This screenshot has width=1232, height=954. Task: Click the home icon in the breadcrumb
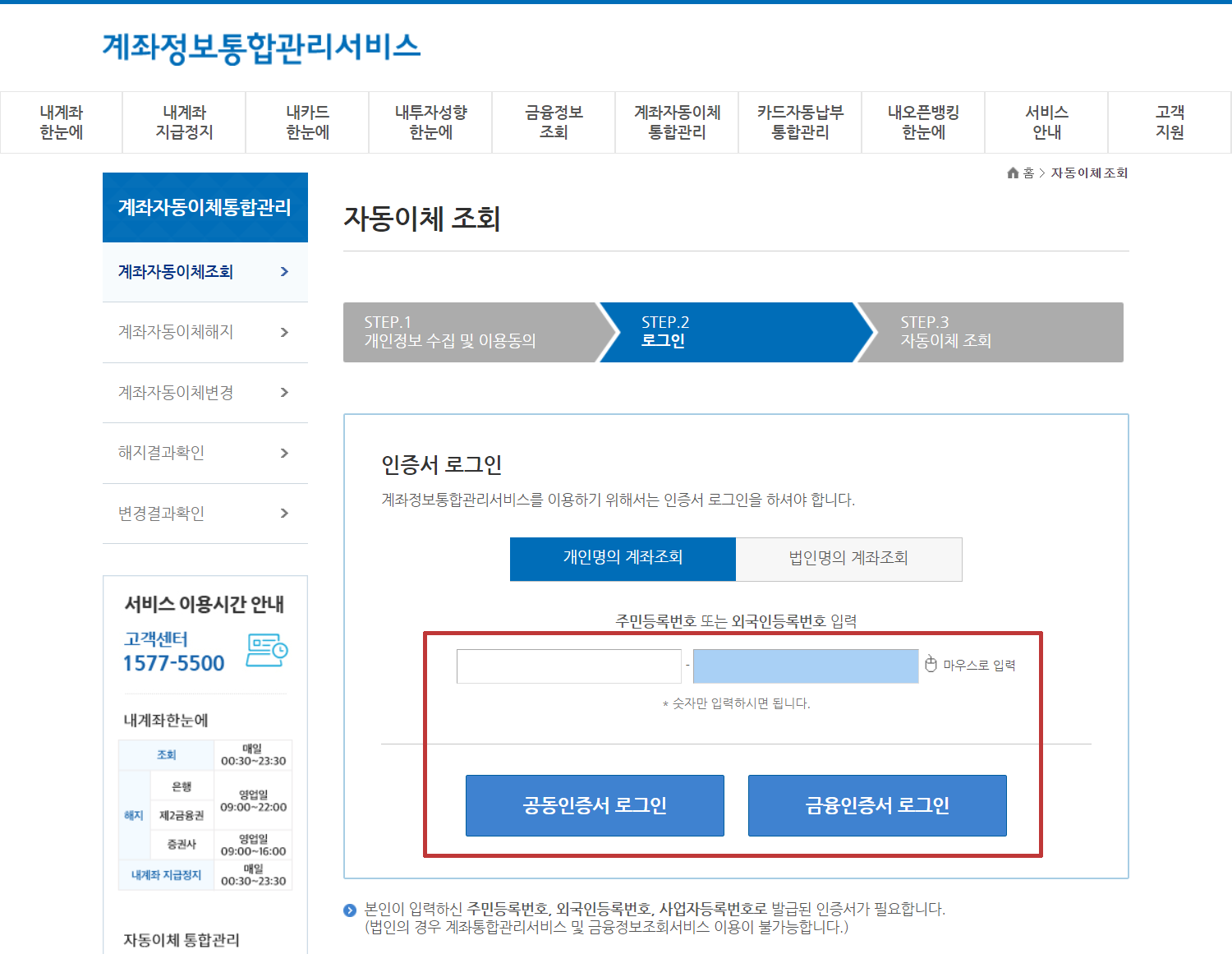tap(1013, 173)
